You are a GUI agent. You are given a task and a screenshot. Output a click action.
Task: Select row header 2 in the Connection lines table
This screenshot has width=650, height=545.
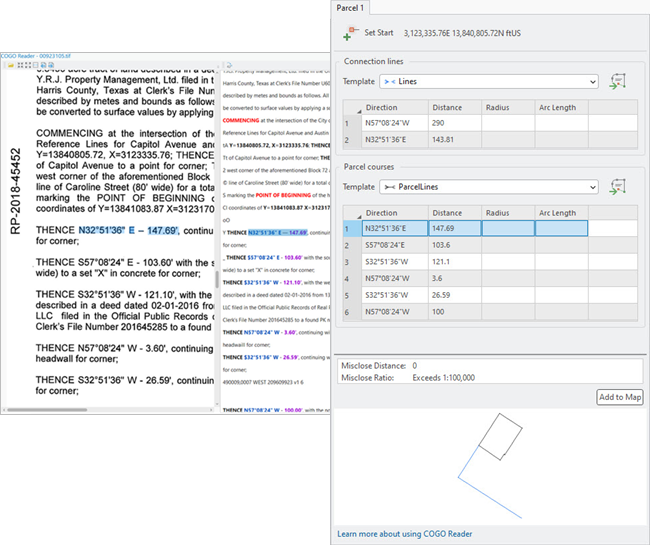(352, 140)
